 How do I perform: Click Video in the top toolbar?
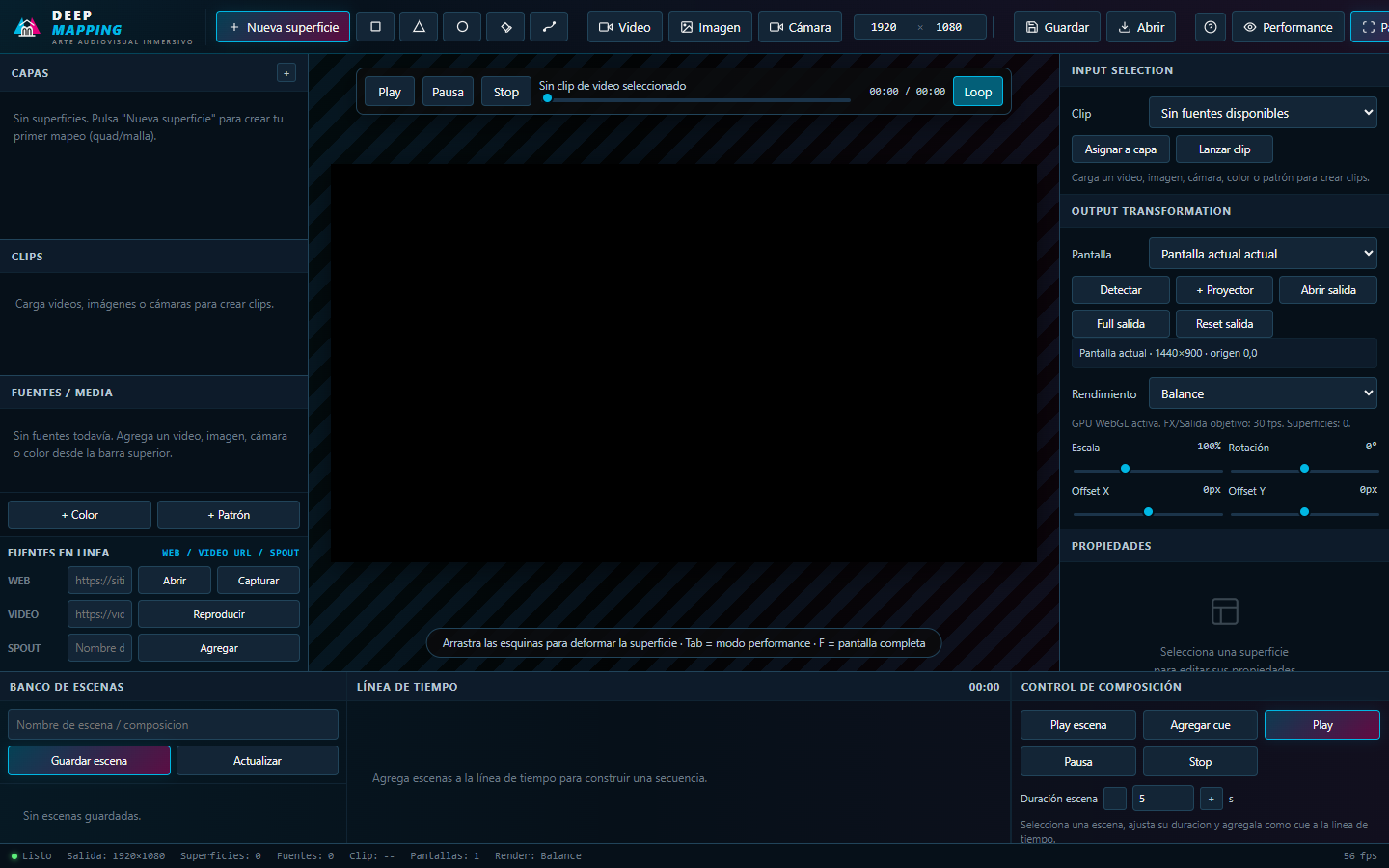625,27
